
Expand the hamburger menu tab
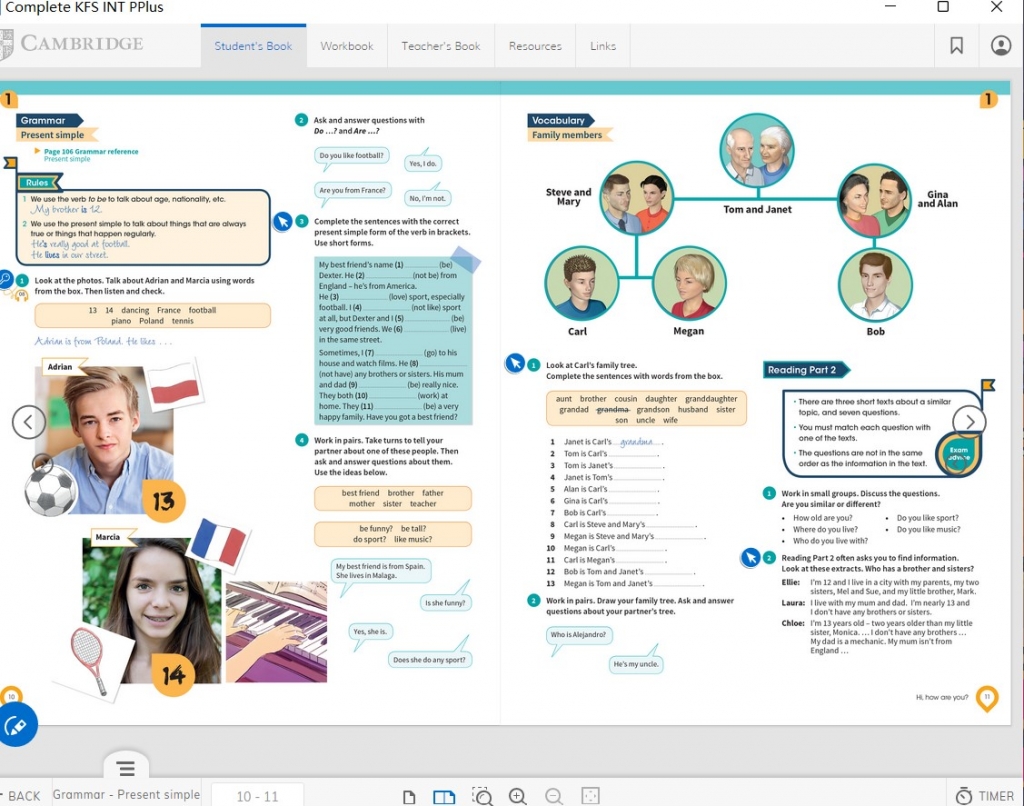pyautogui.click(x=126, y=768)
